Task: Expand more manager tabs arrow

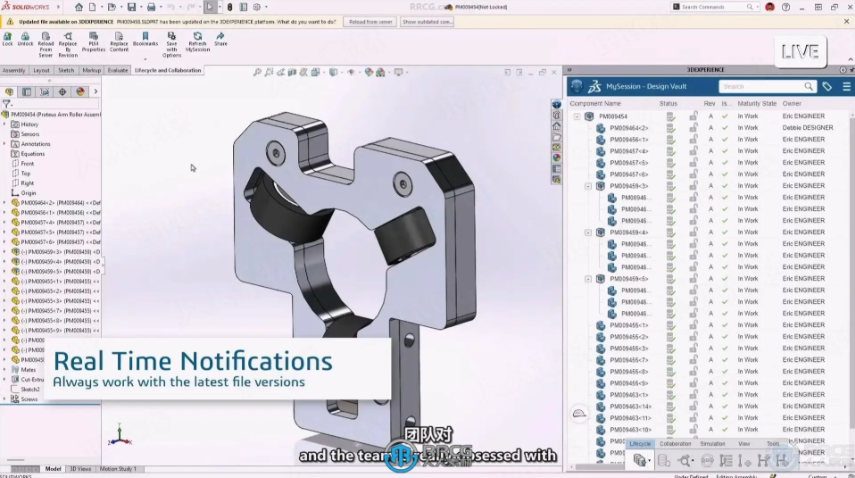Action: [x=95, y=92]
